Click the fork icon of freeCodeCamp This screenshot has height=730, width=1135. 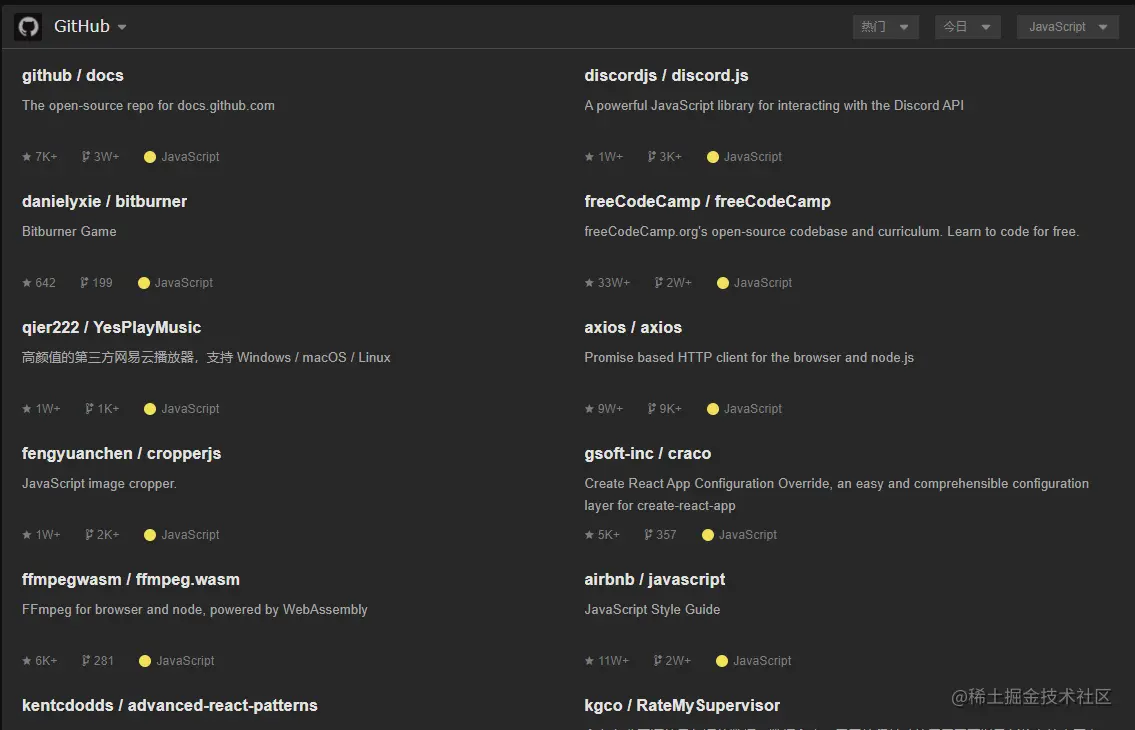pyautogui.click(x=659, y=282)
